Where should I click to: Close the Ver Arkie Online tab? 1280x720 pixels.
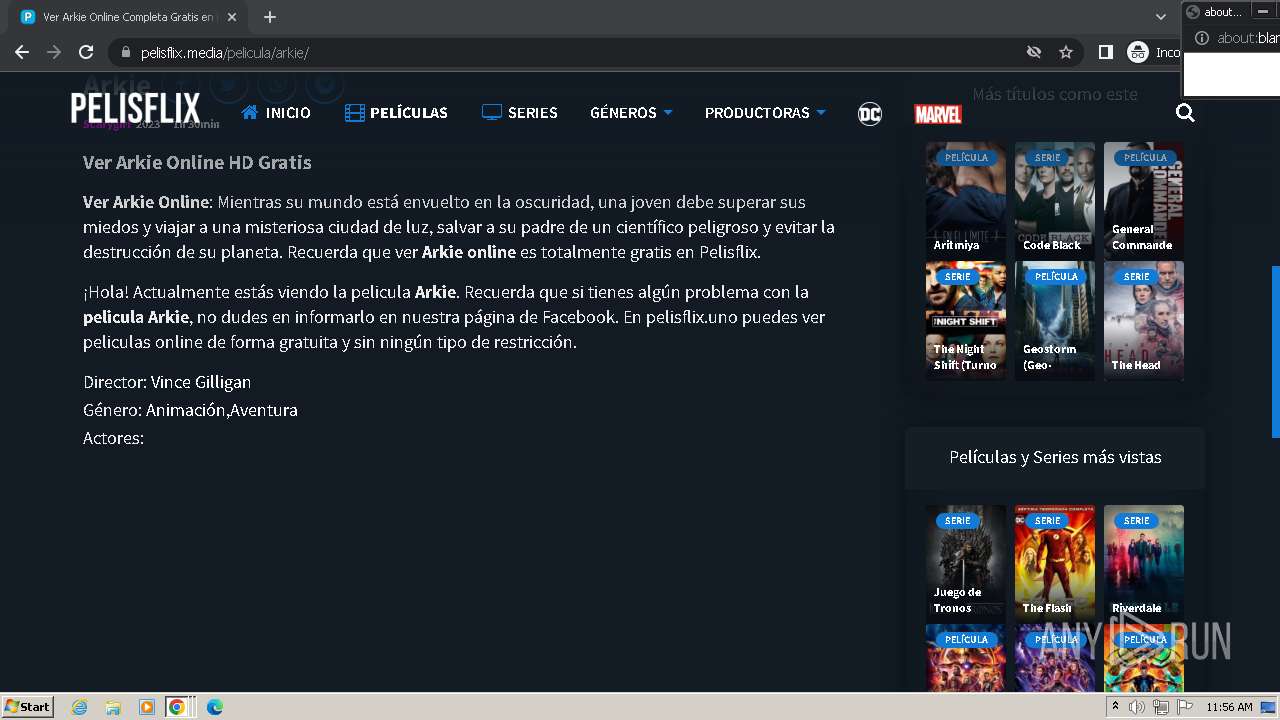tap(232, 17)
